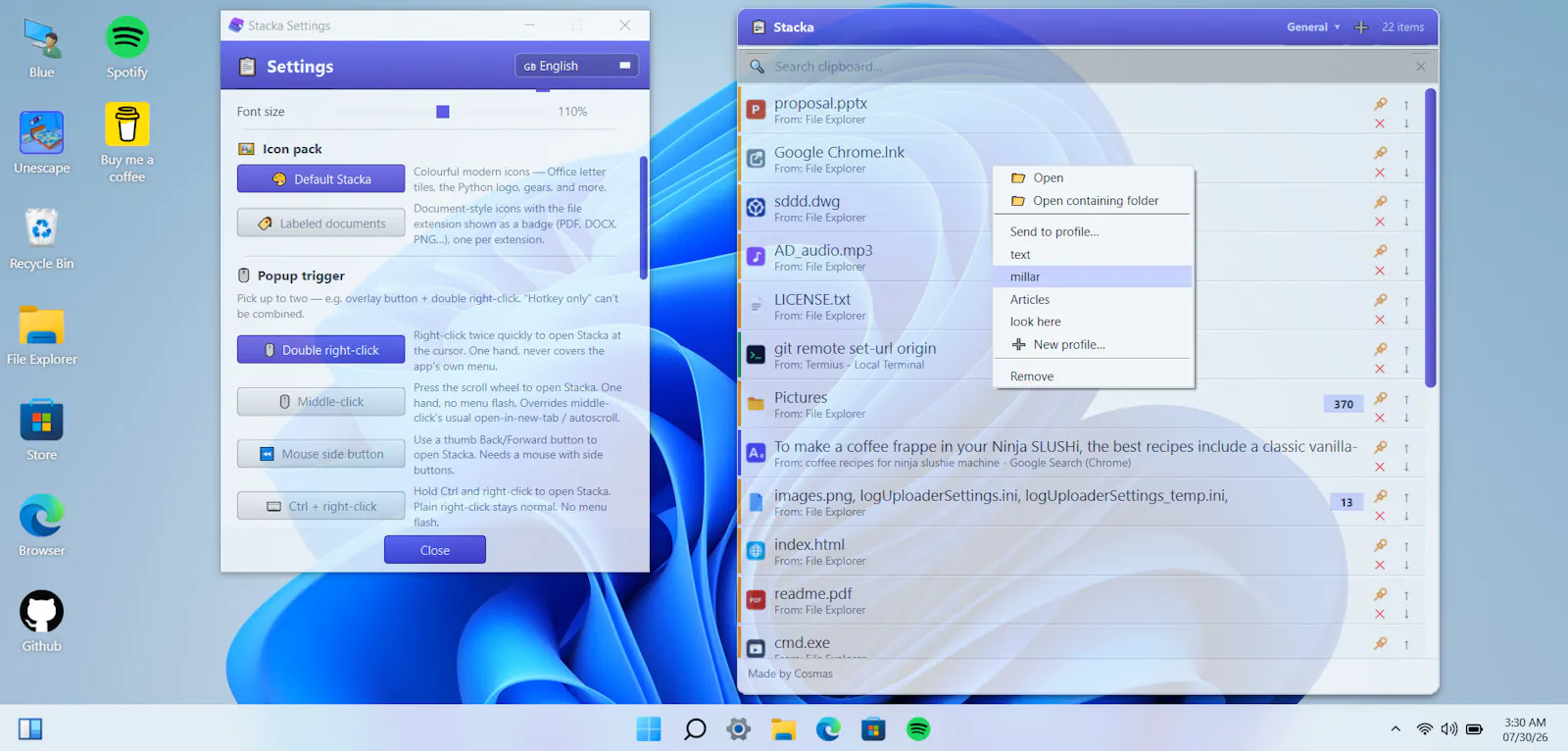Click the Settings window vertical scrollbar
1568x751 pixels.
pyautogui.click(x=643, y=218)
